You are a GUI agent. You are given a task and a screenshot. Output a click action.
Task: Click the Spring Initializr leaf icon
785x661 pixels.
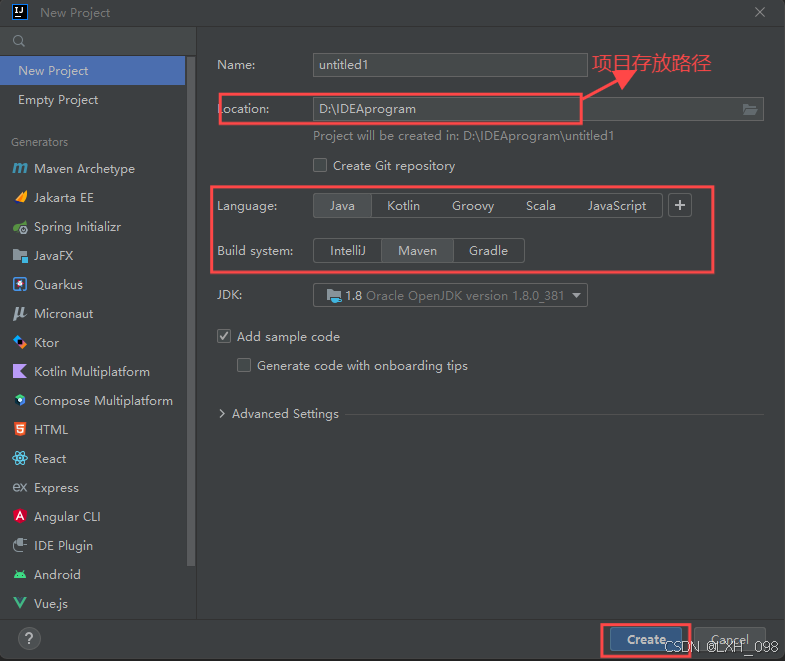[21, 227]
